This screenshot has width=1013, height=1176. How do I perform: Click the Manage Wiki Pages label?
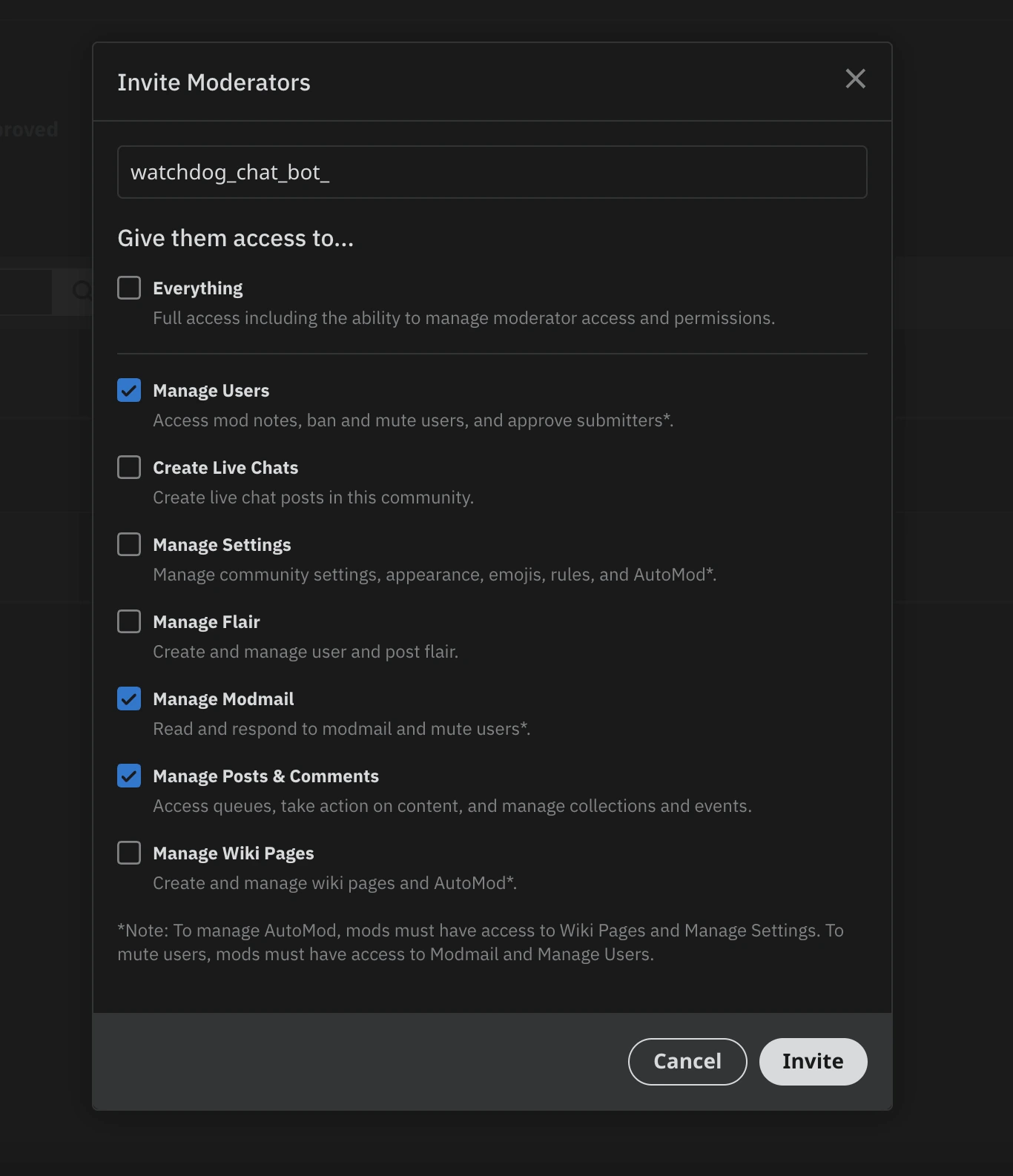pyautogui.click(x=234, y=853)
